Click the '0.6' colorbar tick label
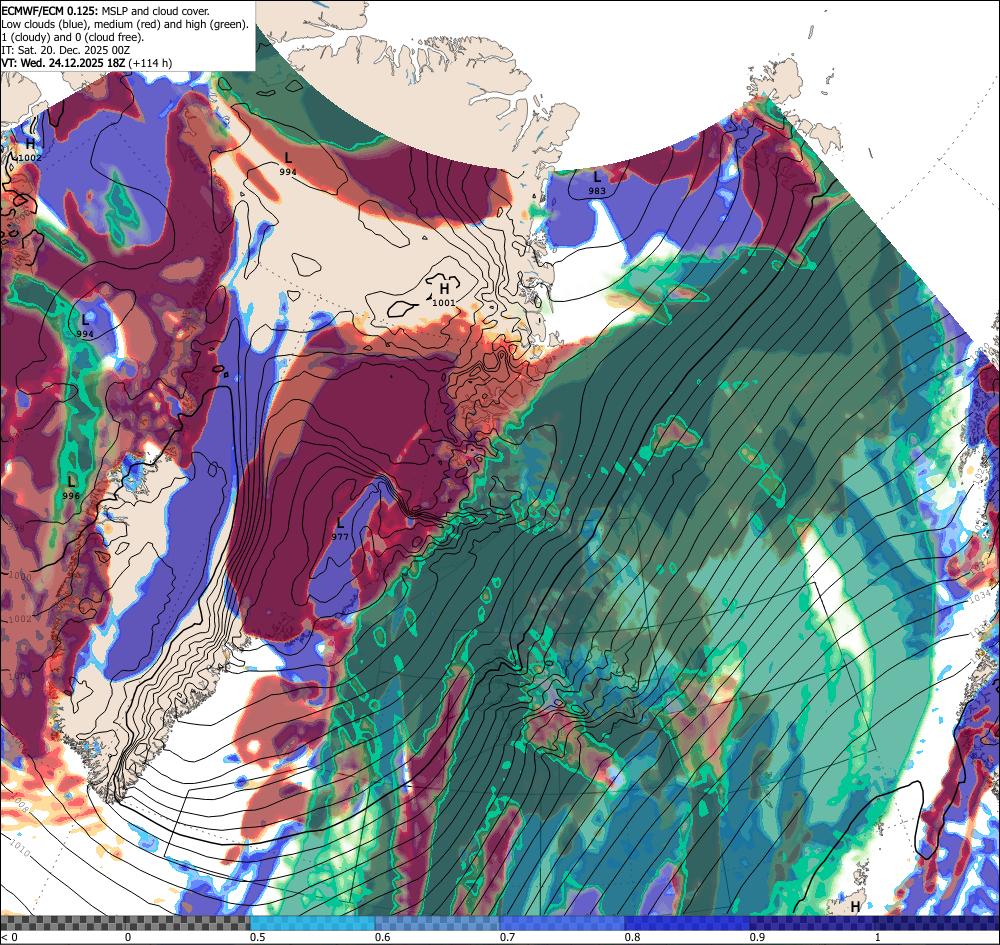The image size is (1000, 945). pyautogui.click(x=382, y=937)
